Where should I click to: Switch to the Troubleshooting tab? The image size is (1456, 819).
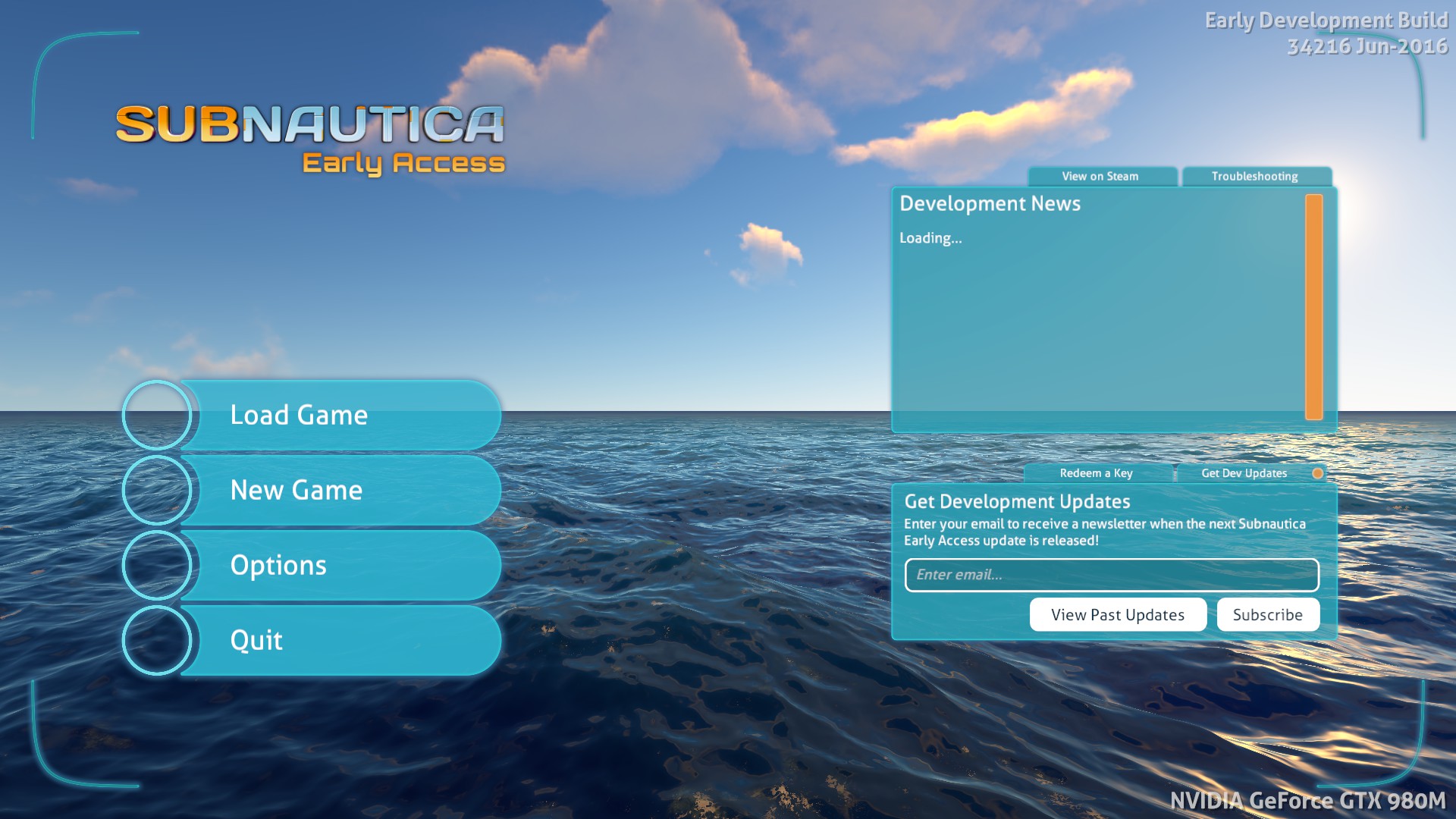[1257, 176]
